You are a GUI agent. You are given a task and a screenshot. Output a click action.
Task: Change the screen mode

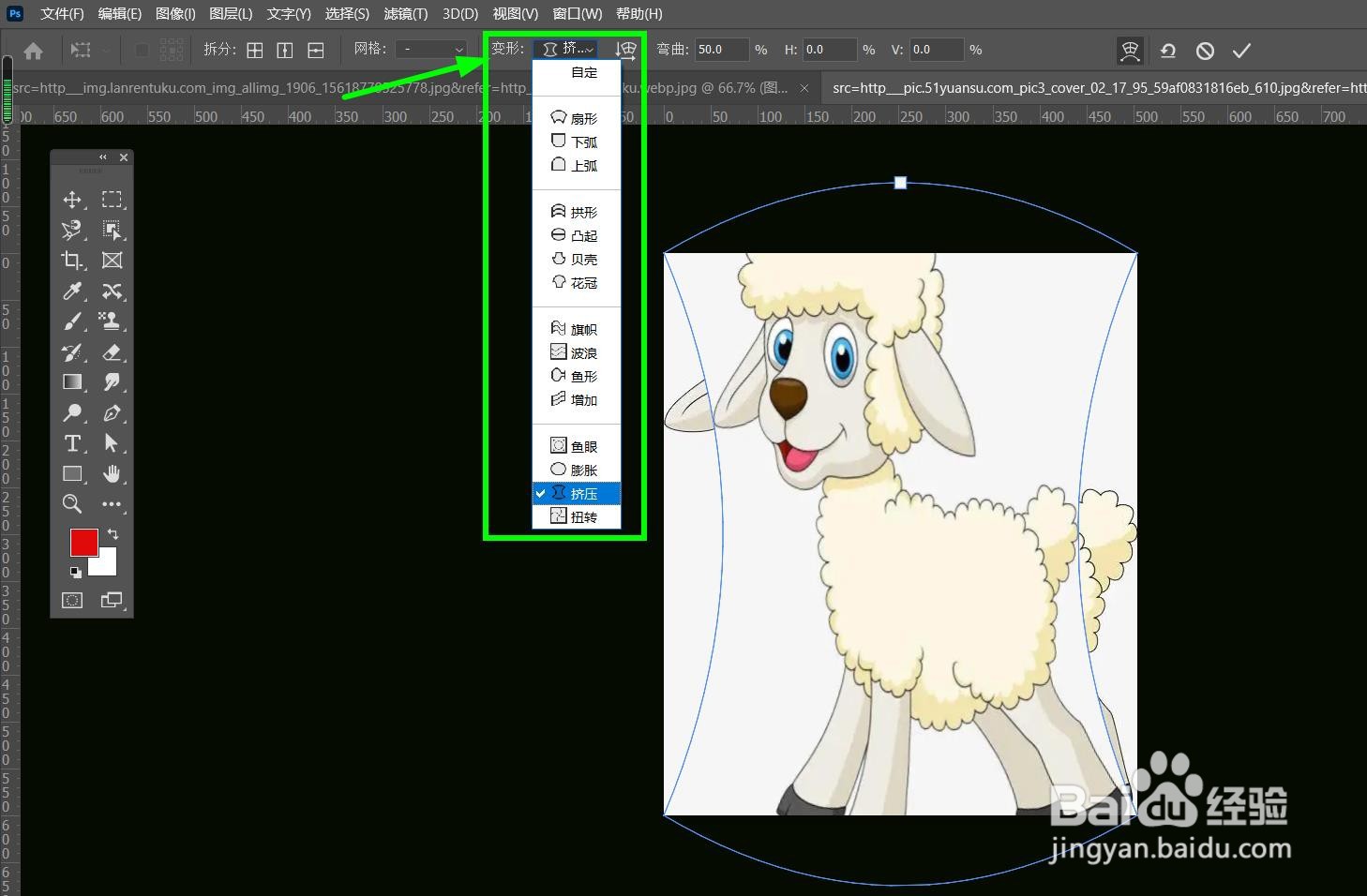tap(112, 600)
